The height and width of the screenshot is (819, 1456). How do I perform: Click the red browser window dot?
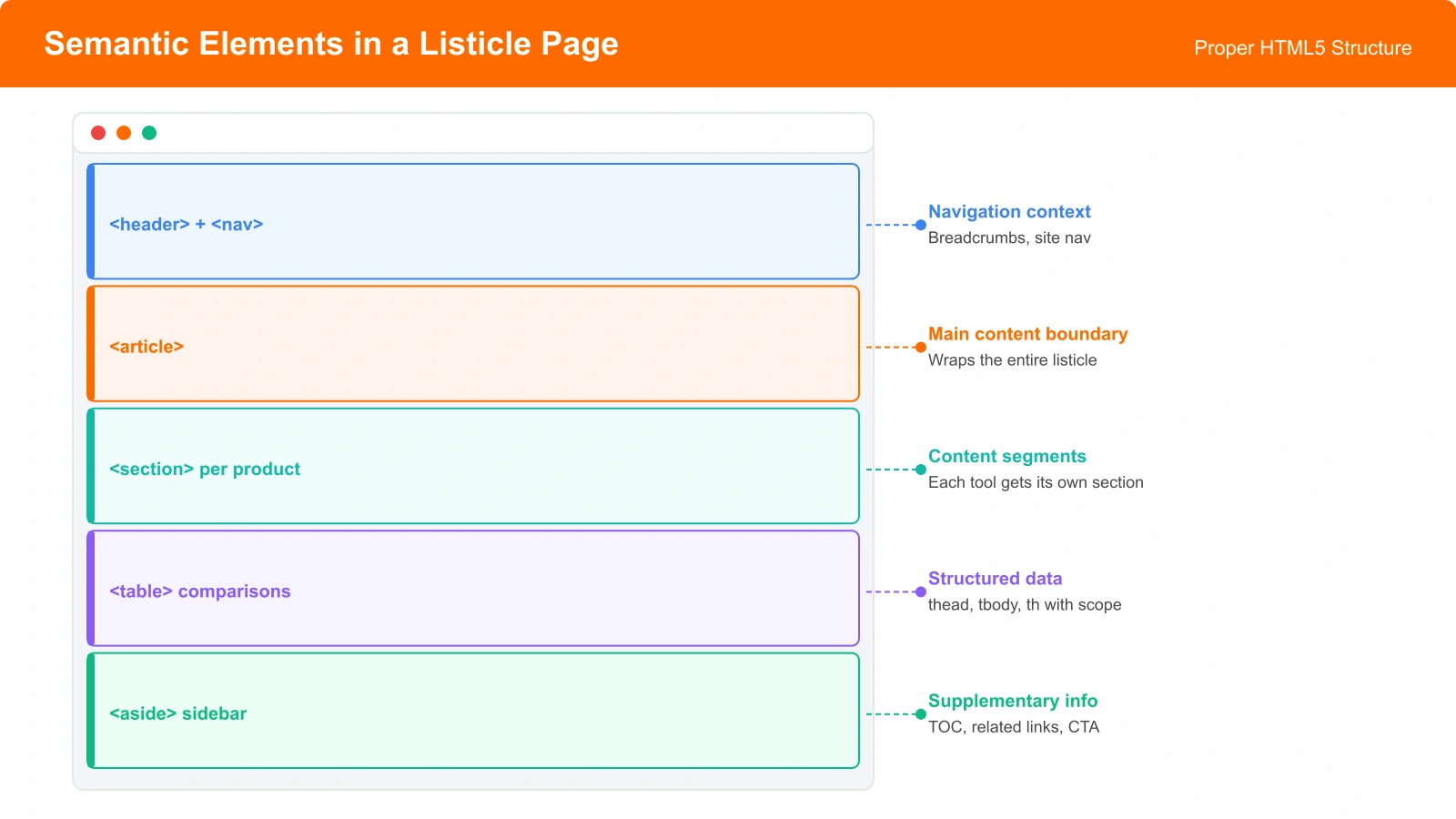coord(97,132)
